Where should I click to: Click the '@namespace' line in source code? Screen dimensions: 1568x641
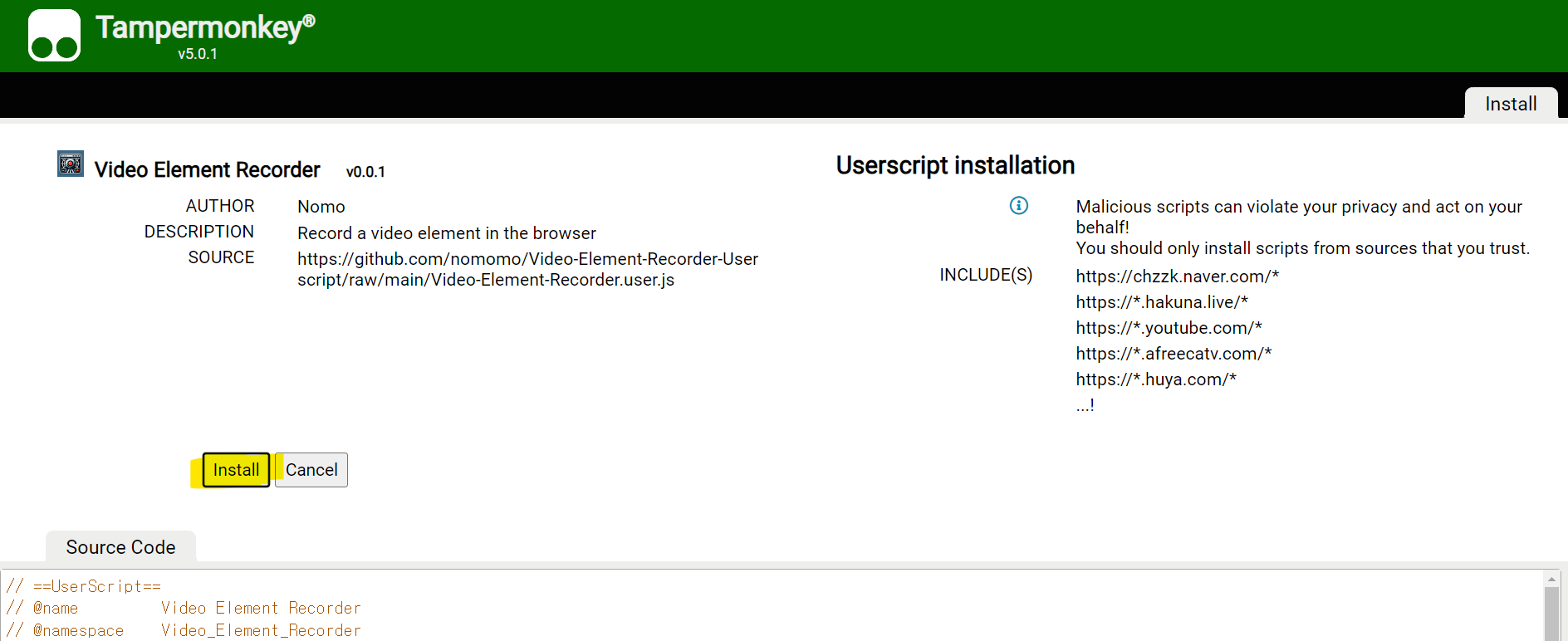[184, 630]
